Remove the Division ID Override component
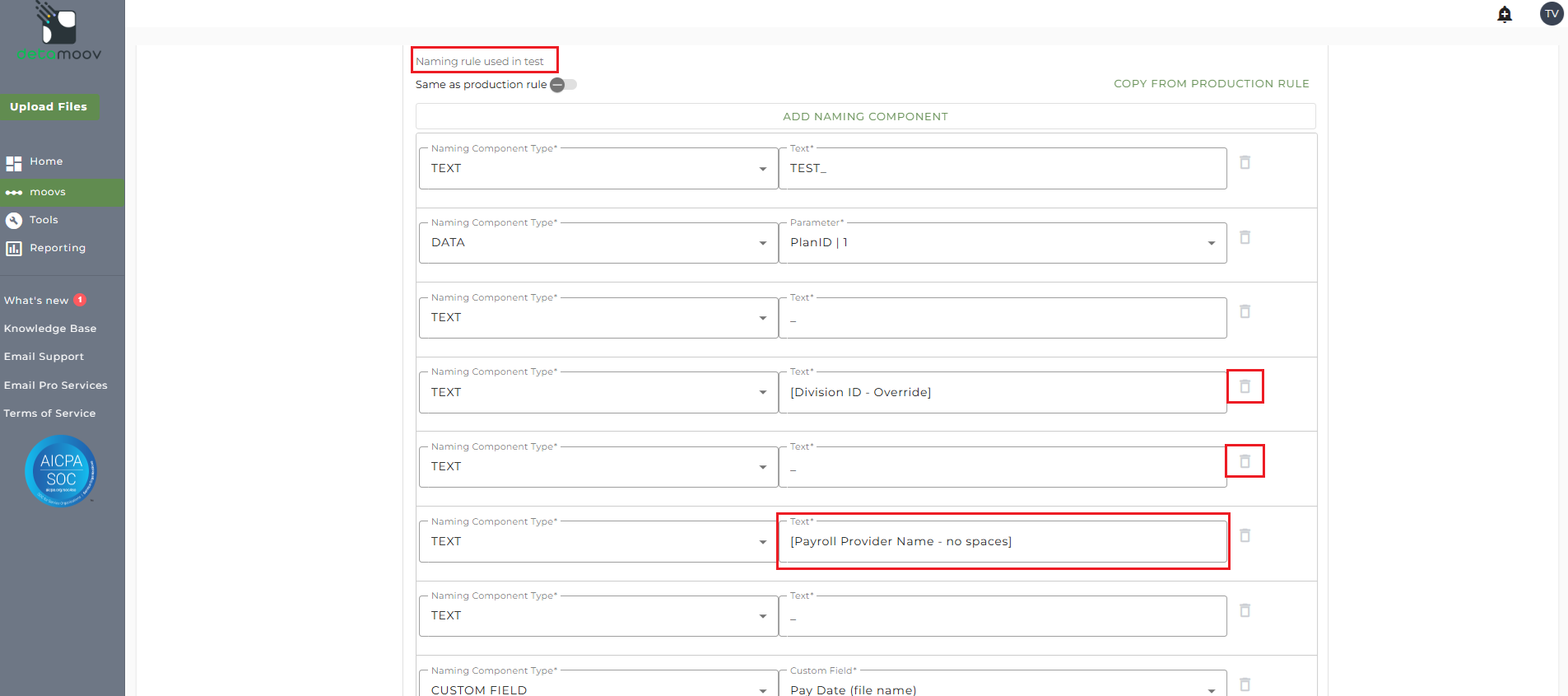Image resolution: width=1568 pixels, height=696 pixels. coord(1245,386)
